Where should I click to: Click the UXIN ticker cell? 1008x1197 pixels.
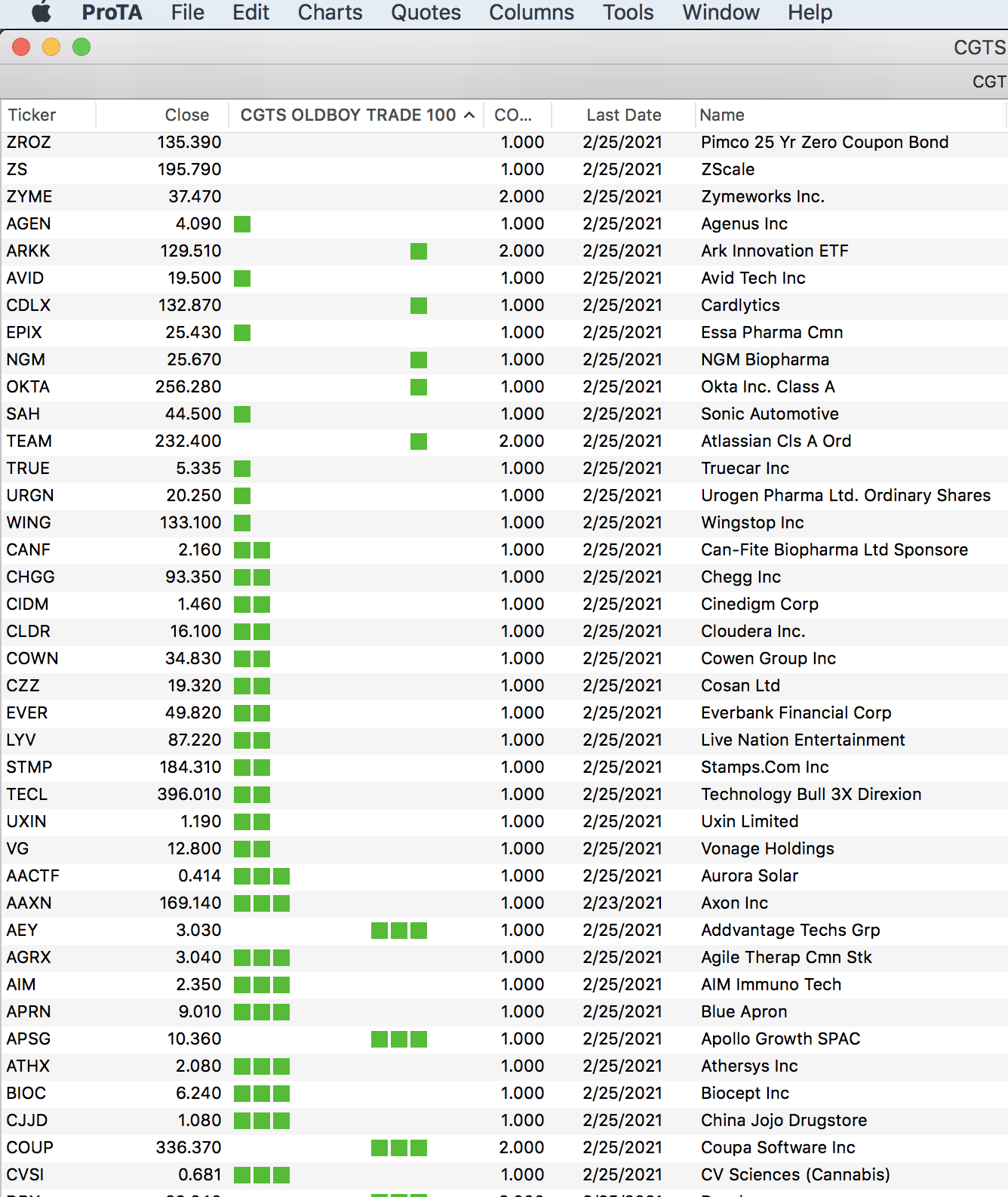click(26, 821)
